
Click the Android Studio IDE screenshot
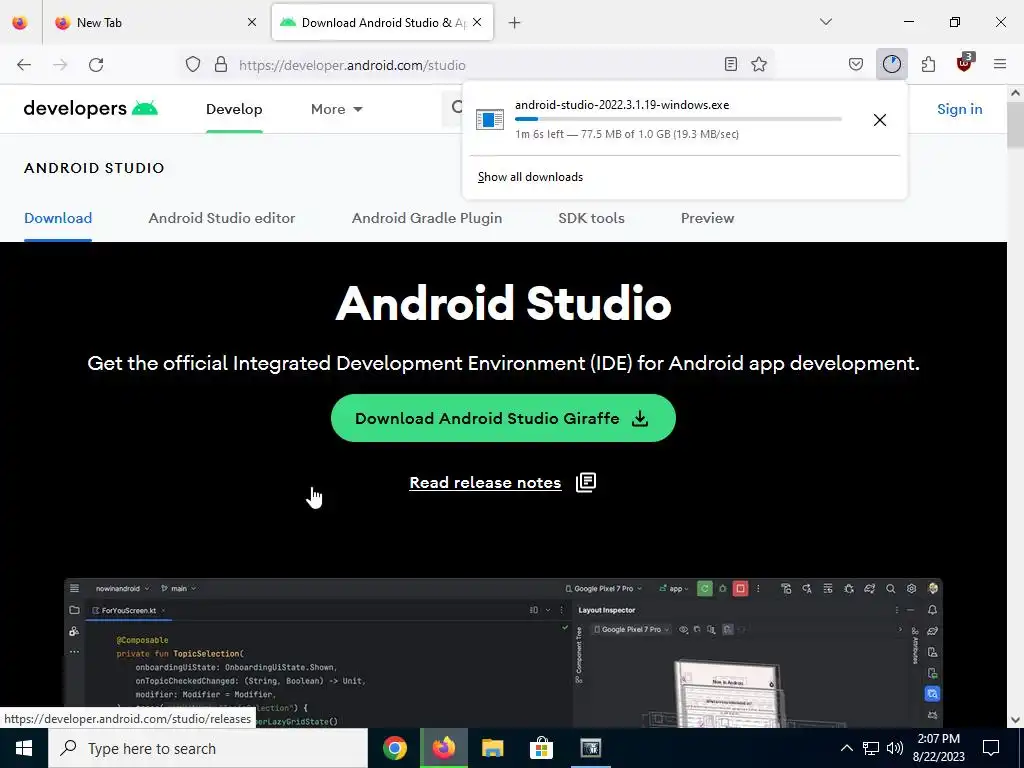tap(503, 652)
